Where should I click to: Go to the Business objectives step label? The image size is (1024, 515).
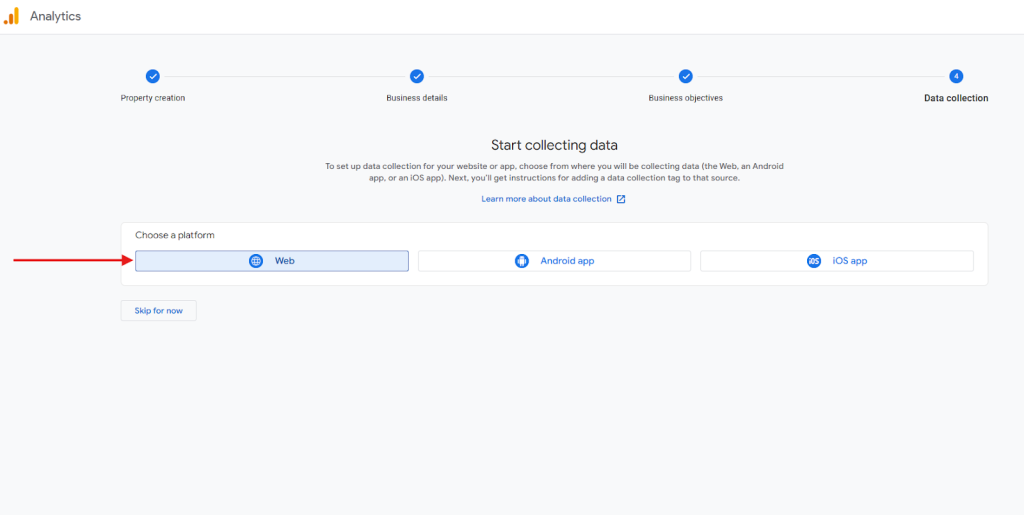point(685,98)
